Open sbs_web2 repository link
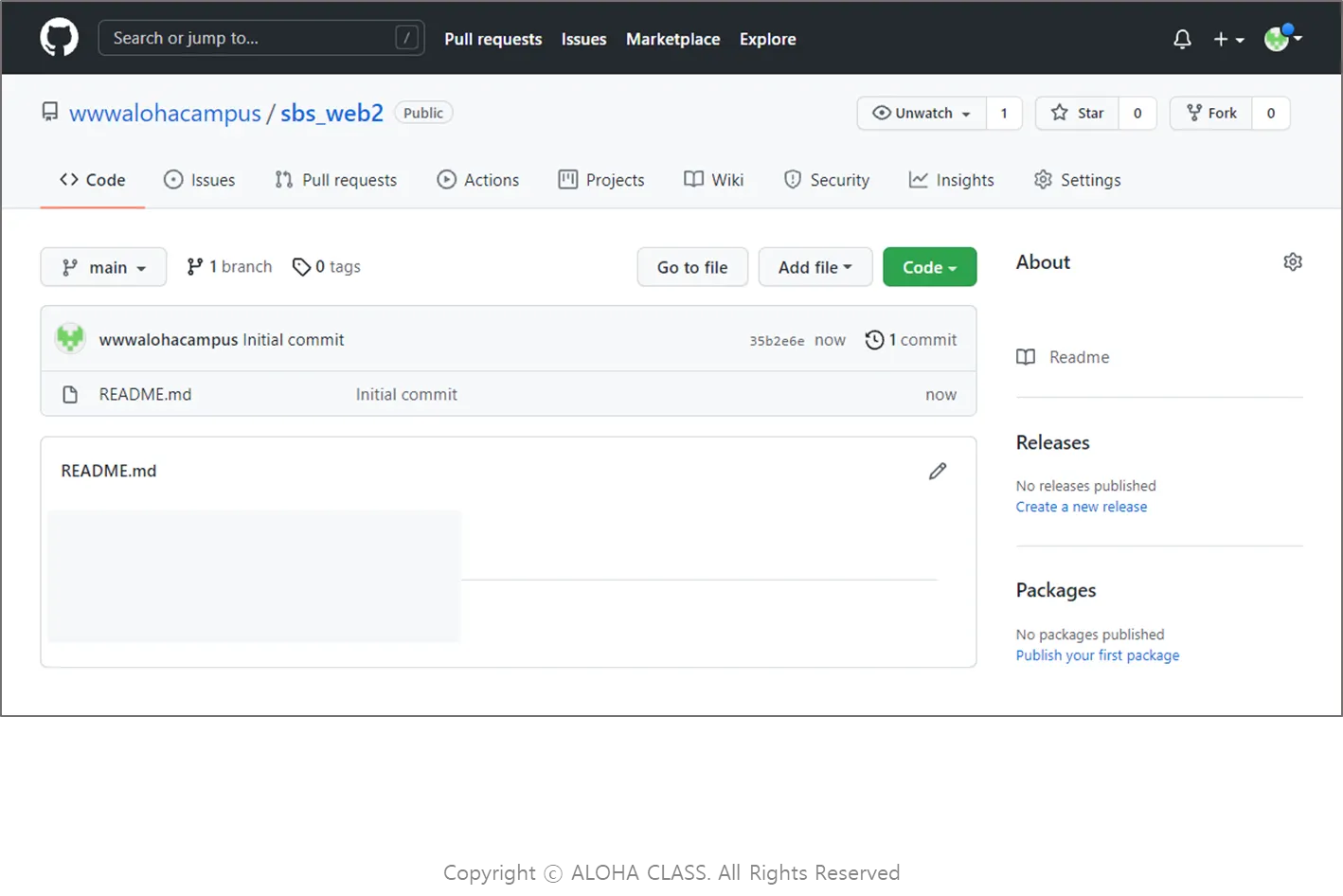This screenshot has width=1343, height=896. (331, 114)
